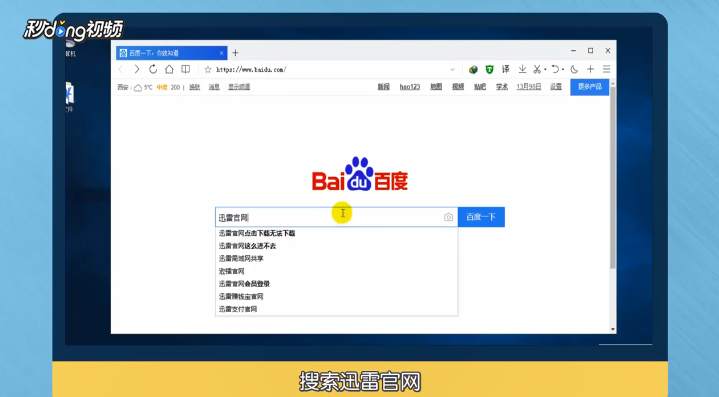Click the scrollbar down arrow

[x=613, y=329]
